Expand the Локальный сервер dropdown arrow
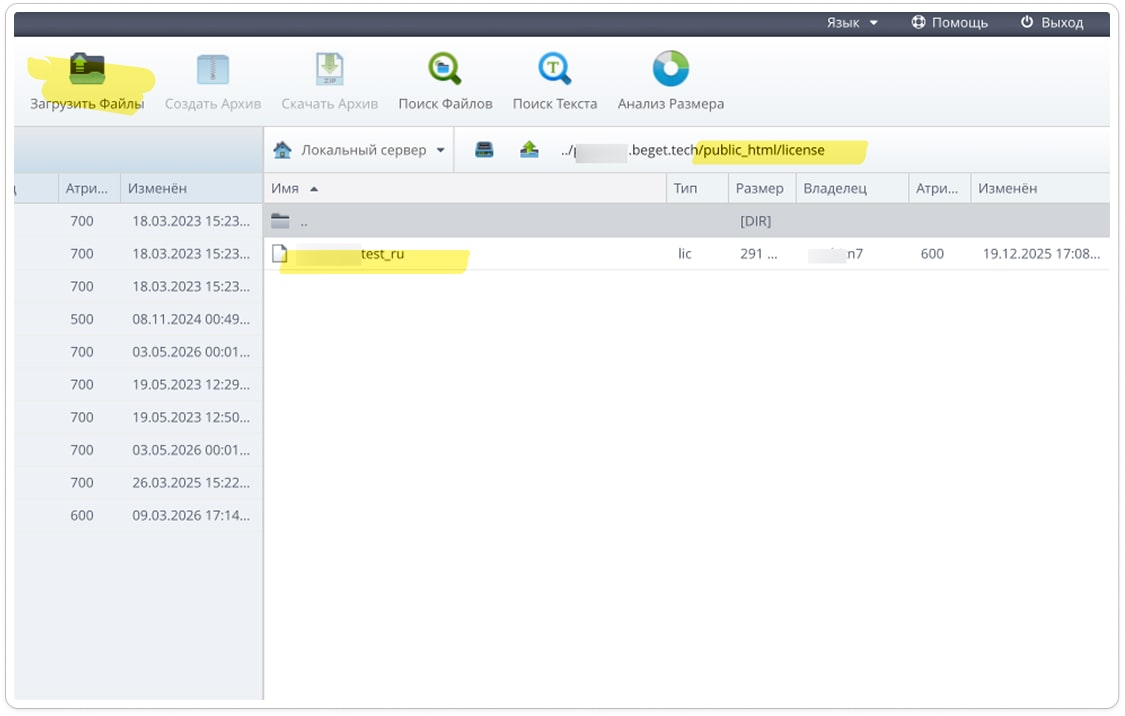Viewport: 1125px width, 716px height. pyautogui.click(x=441, y=150)
